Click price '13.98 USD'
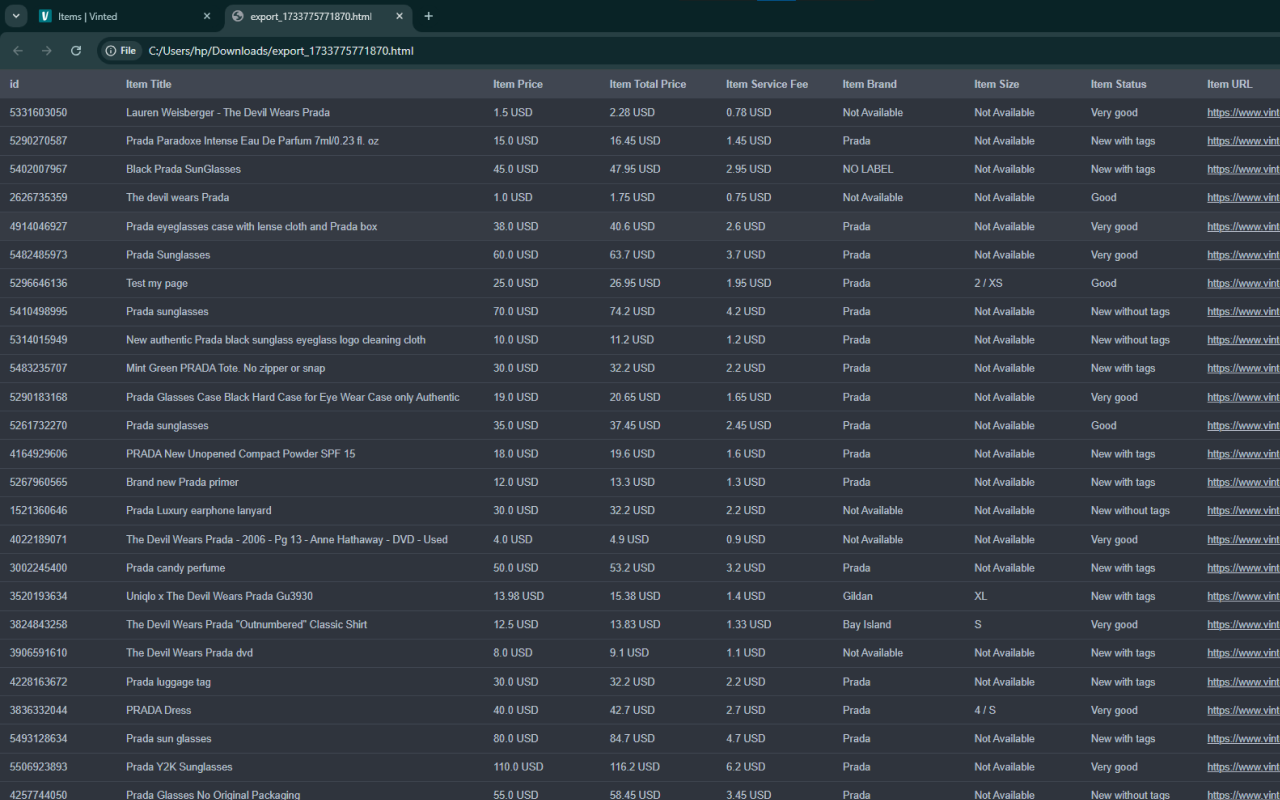 point(518,596)
